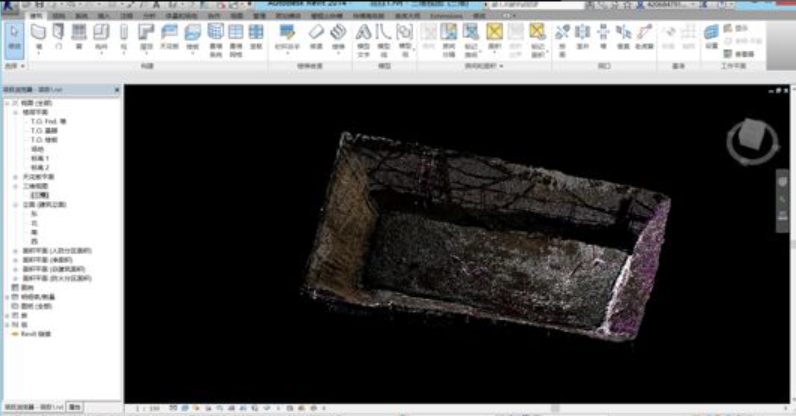Select the Mullion tool
The width and height of the screenshot is (796, 416).
pyautogui.click(x=256, y=37)
